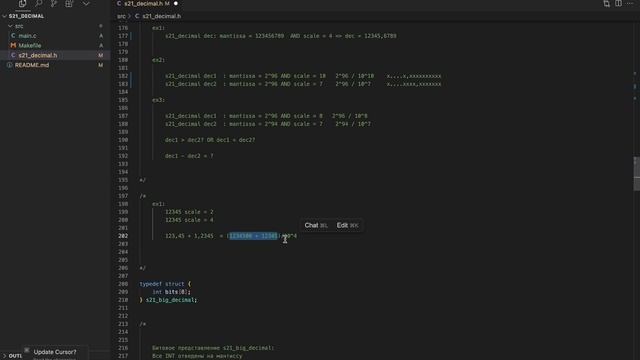Click line 177 s21_decimal dec mantissa comment
The width and height of the screenshot is (640, 360).
point(280,36)
